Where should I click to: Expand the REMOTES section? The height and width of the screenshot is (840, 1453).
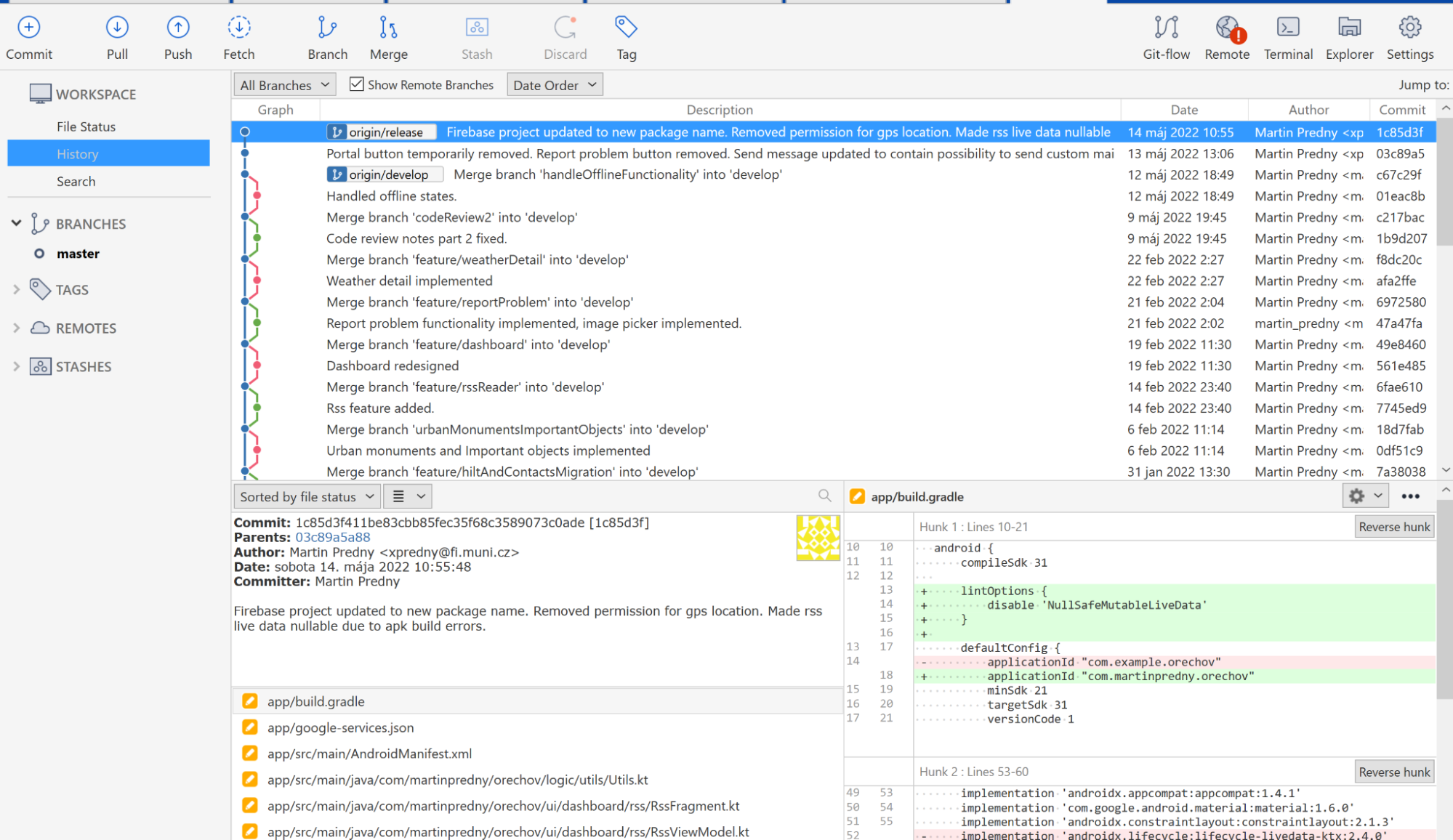pyautogui.click(x=16, y=328)
